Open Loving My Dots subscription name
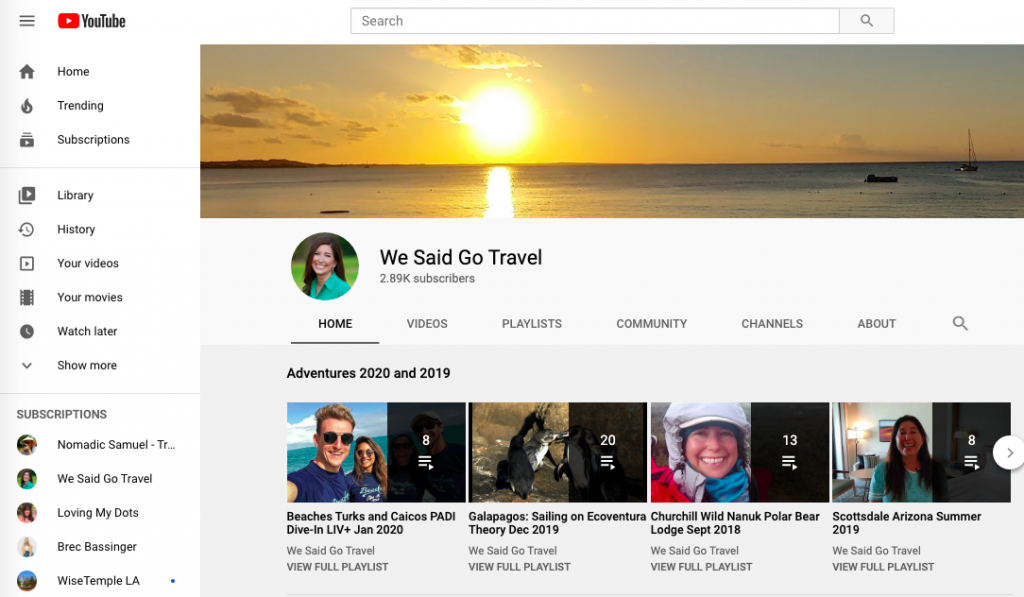 (x=98, y=513)
